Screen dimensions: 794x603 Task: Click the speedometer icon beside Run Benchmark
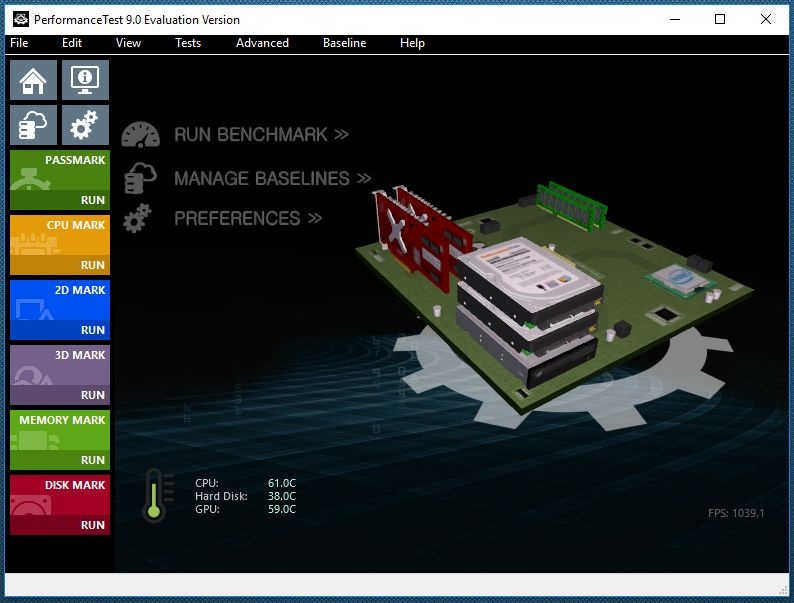click(141, 135)
